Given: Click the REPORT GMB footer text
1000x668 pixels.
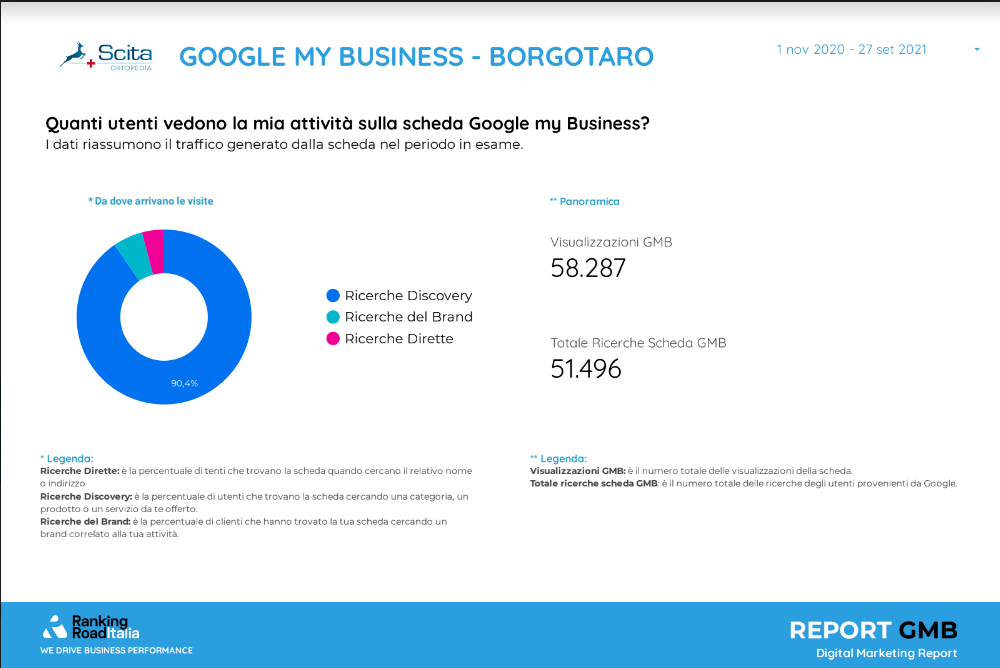Looking at the screenshot, I should click(x=873, y=630).
